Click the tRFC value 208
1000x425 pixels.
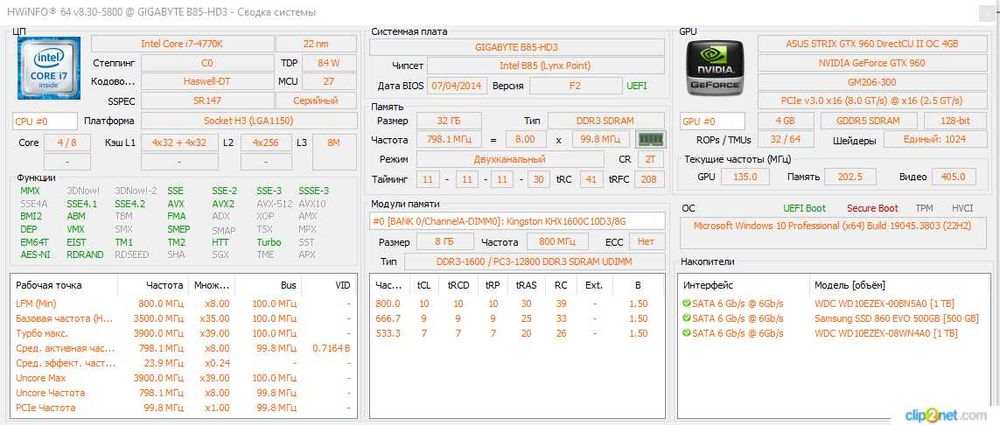(x=649, y=180)
